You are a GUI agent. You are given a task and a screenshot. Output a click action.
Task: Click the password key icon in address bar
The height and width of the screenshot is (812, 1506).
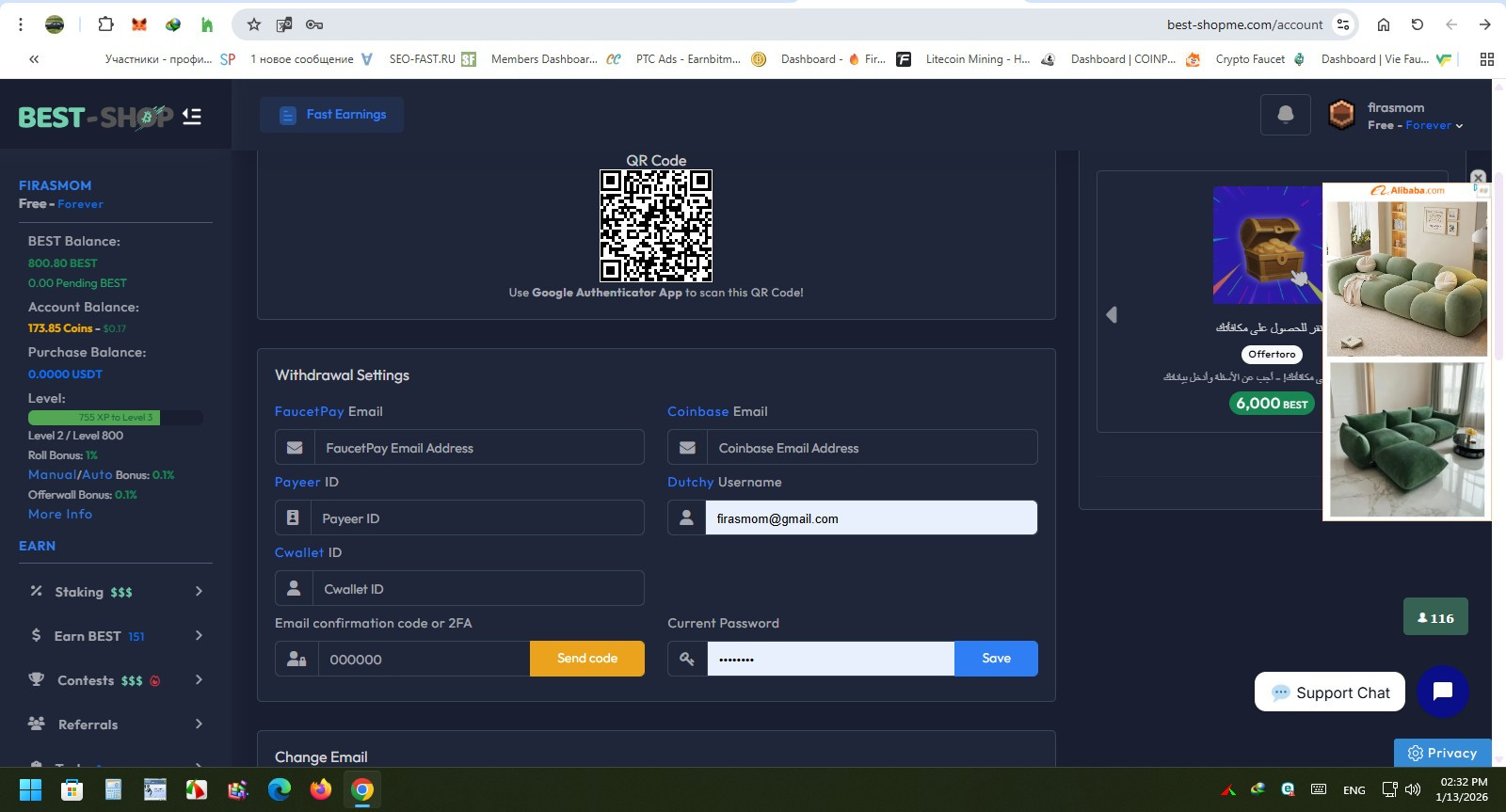314,24
